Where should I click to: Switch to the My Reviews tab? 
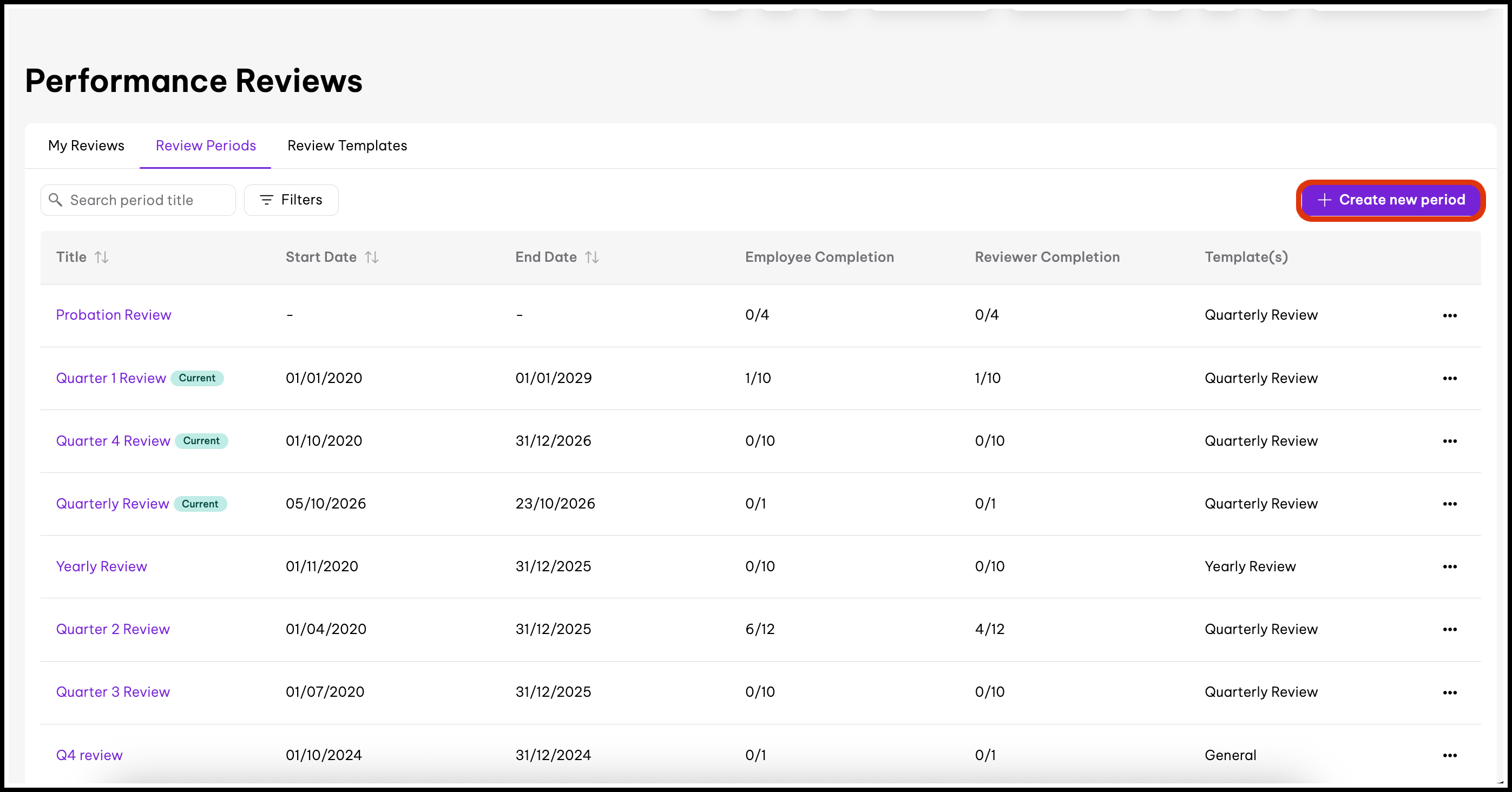pyautogui.click(x=86, y=146)
